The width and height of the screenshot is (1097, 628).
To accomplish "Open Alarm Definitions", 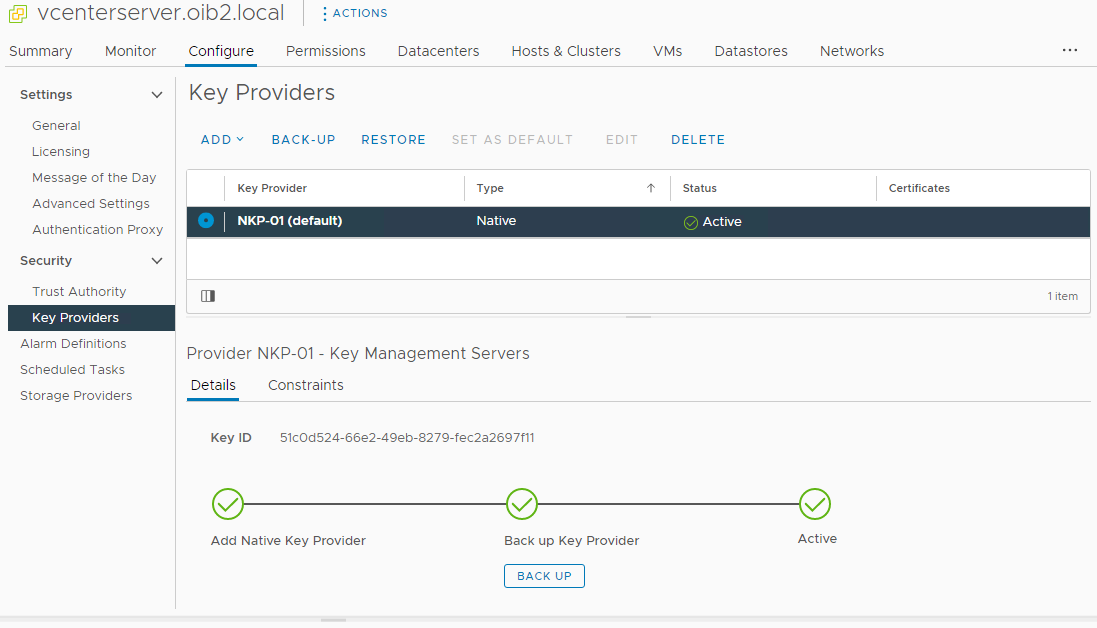I will coord(73,343).
